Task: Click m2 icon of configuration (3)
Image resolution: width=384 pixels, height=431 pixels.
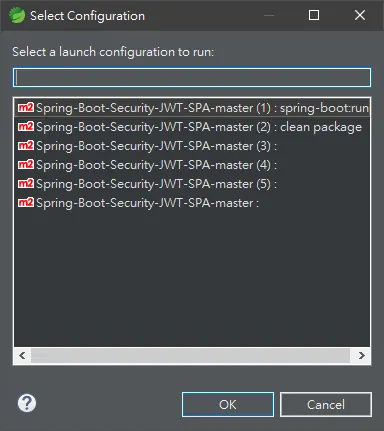Action: [26, 145]
